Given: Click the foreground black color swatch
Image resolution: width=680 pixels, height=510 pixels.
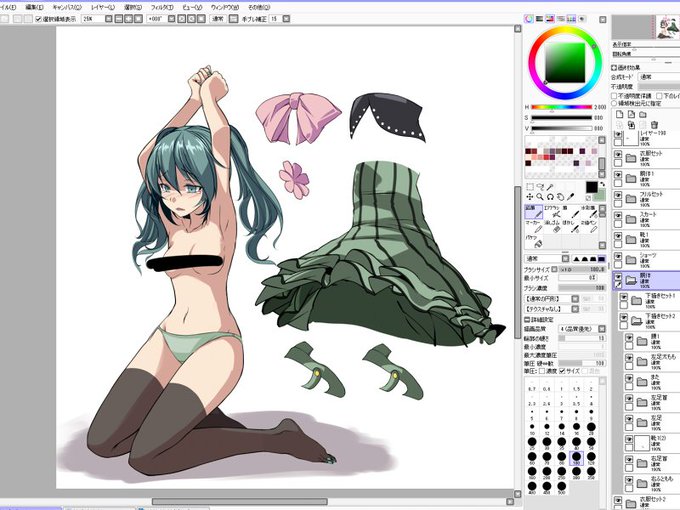Looking at the screenshot, I should click(592, 187).
